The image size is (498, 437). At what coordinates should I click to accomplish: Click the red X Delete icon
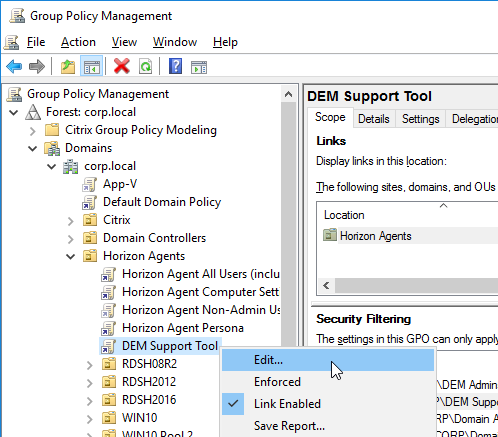point(122,66)
